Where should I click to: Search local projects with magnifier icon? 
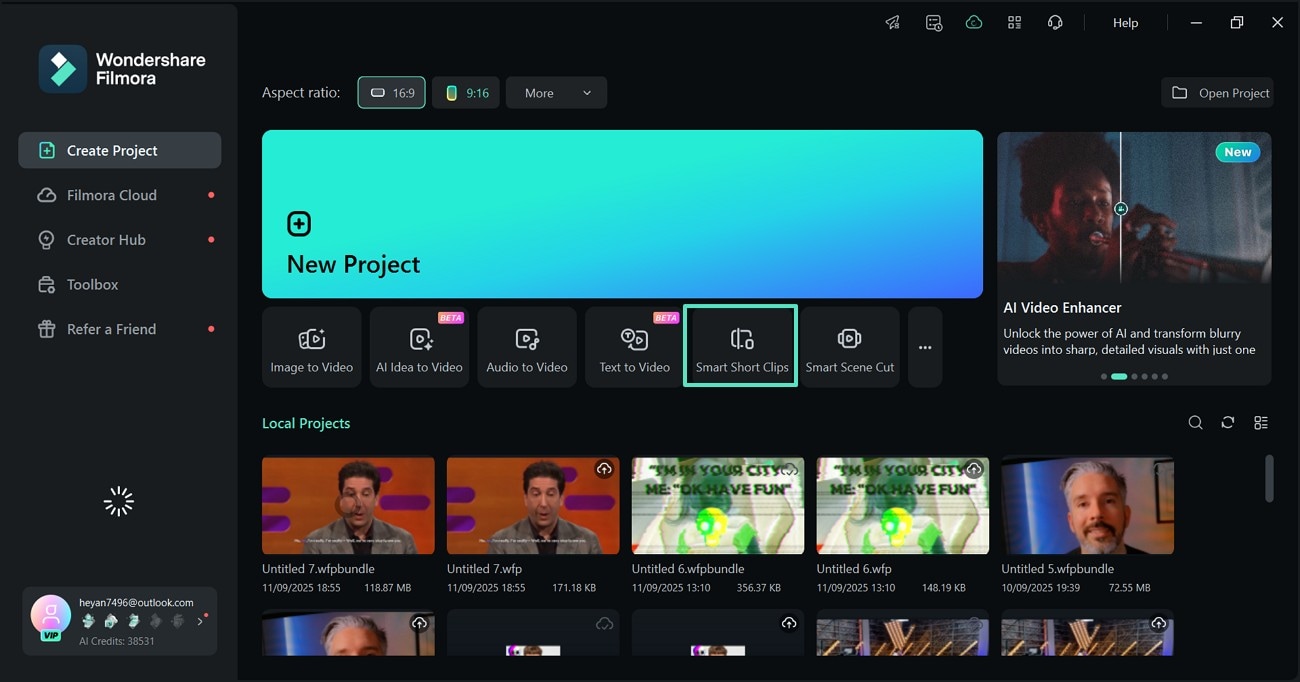[1195, 423]
